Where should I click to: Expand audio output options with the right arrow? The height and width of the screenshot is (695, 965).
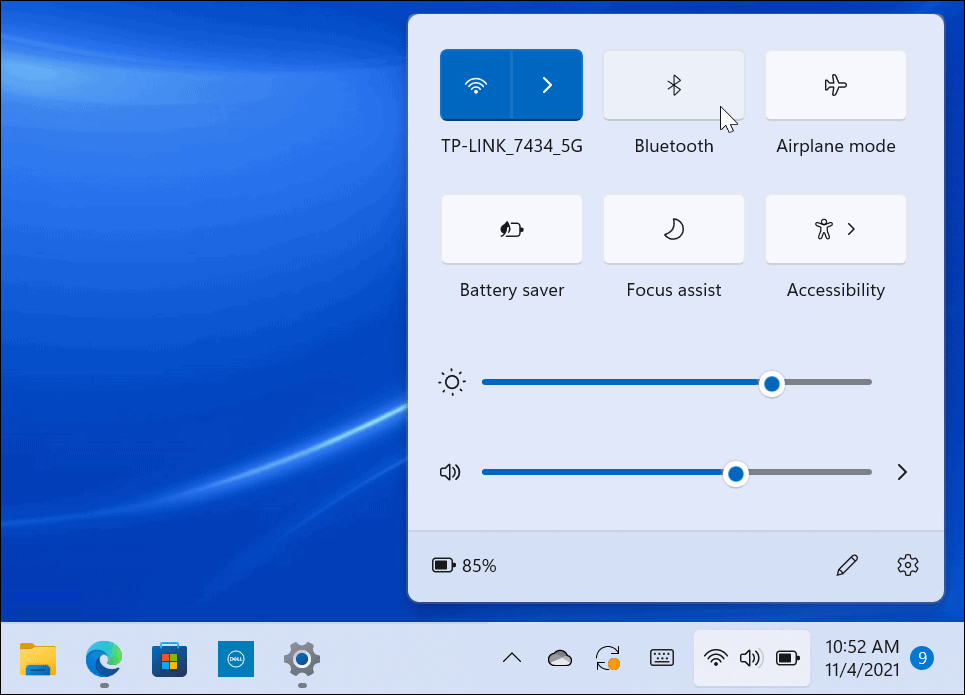901,471
